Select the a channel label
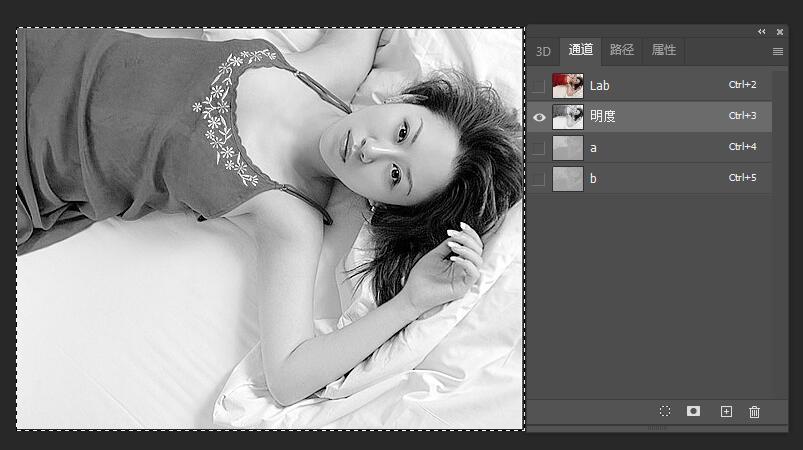 593,148
